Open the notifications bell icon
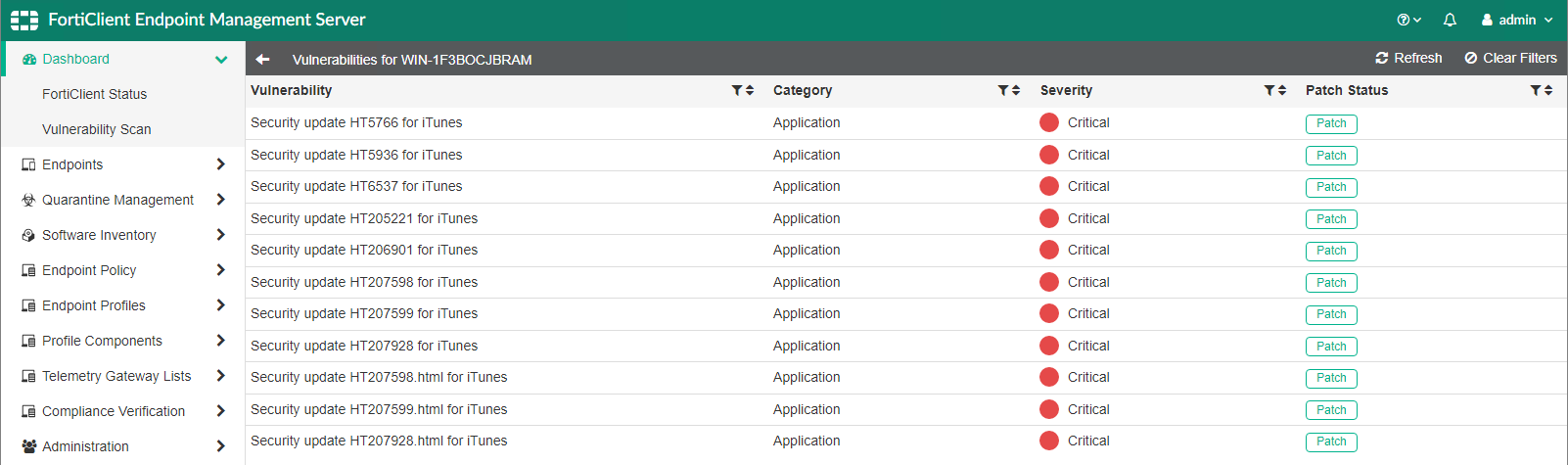The image size is (1568, 465). pyautogui.click(x=1450, y=20)
